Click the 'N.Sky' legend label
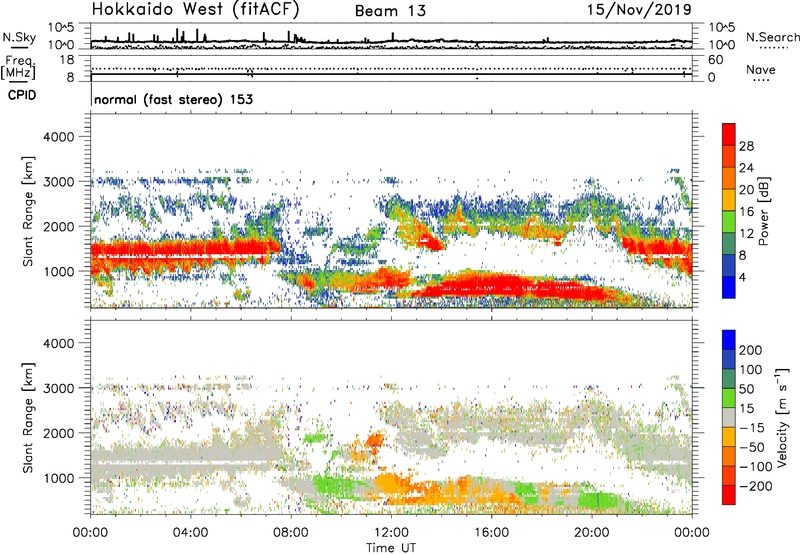800x554 pixels. point(19,37)
